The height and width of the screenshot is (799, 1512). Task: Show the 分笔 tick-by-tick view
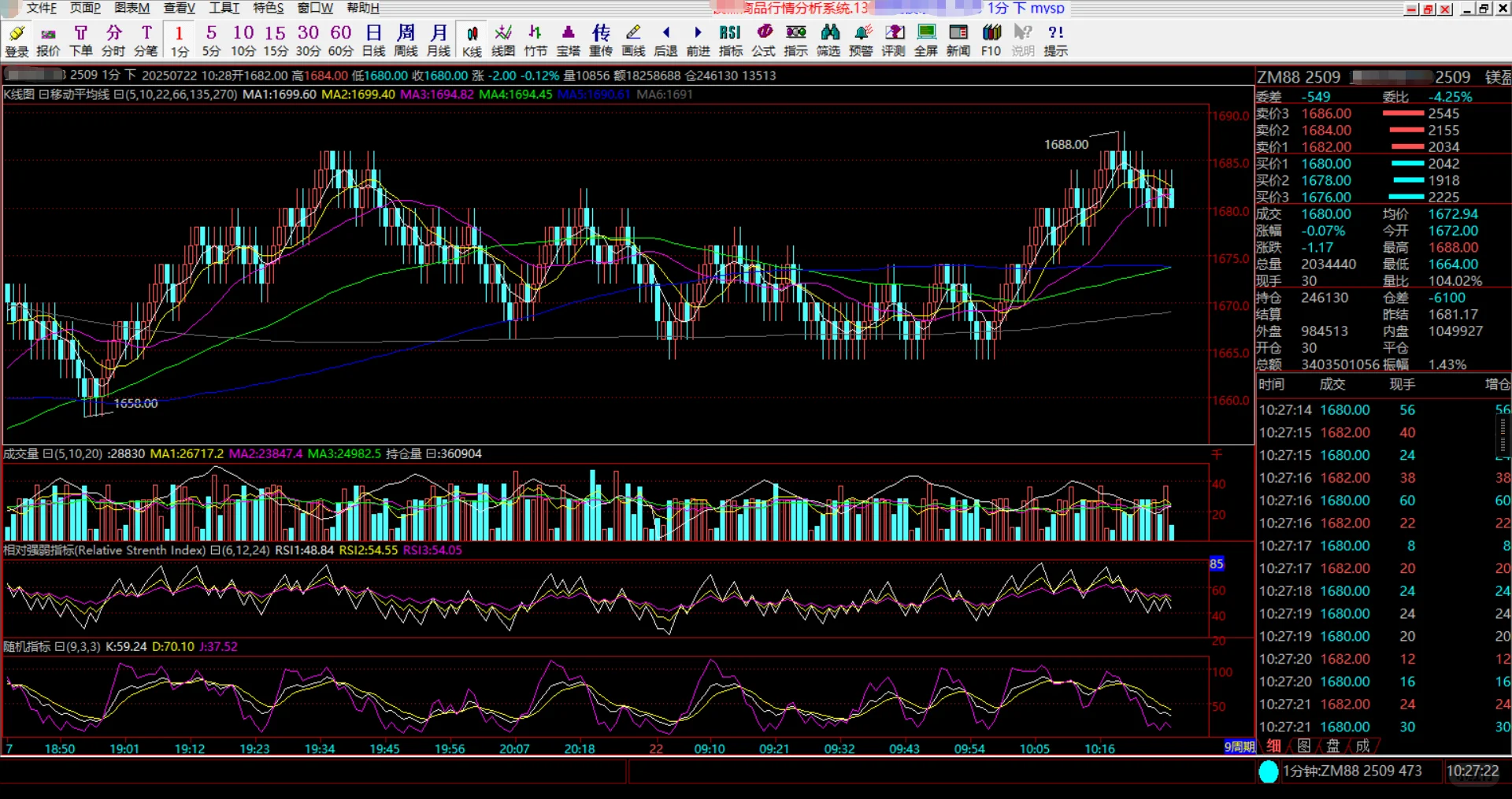point(146,40)
